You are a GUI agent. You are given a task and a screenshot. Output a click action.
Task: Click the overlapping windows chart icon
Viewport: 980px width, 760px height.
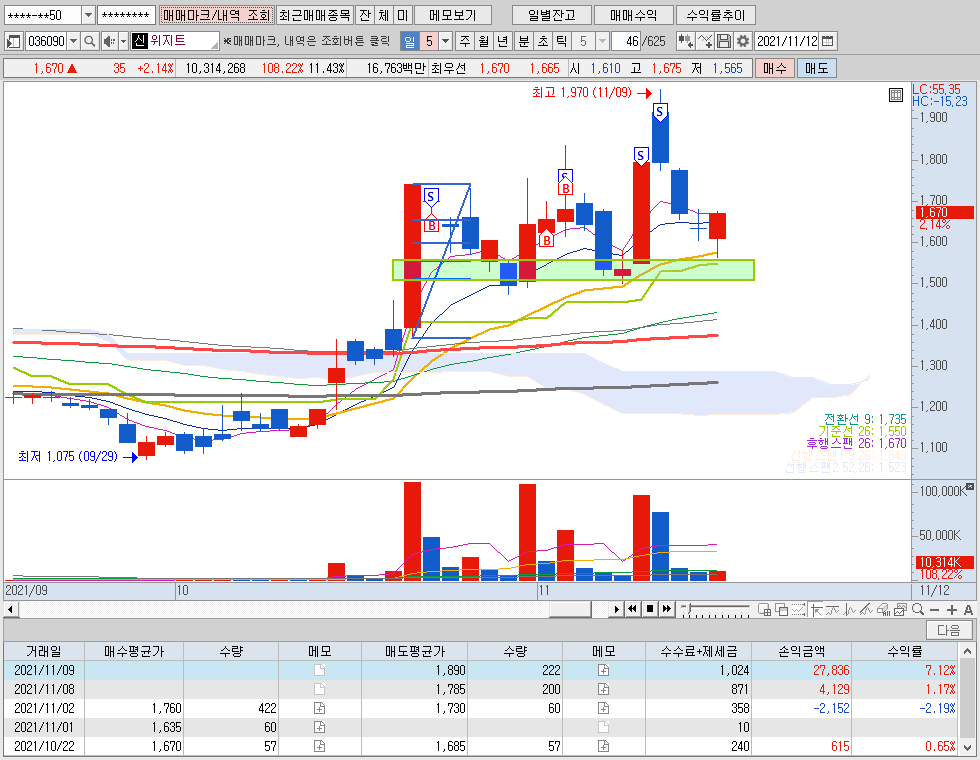(x=781, y=609)
